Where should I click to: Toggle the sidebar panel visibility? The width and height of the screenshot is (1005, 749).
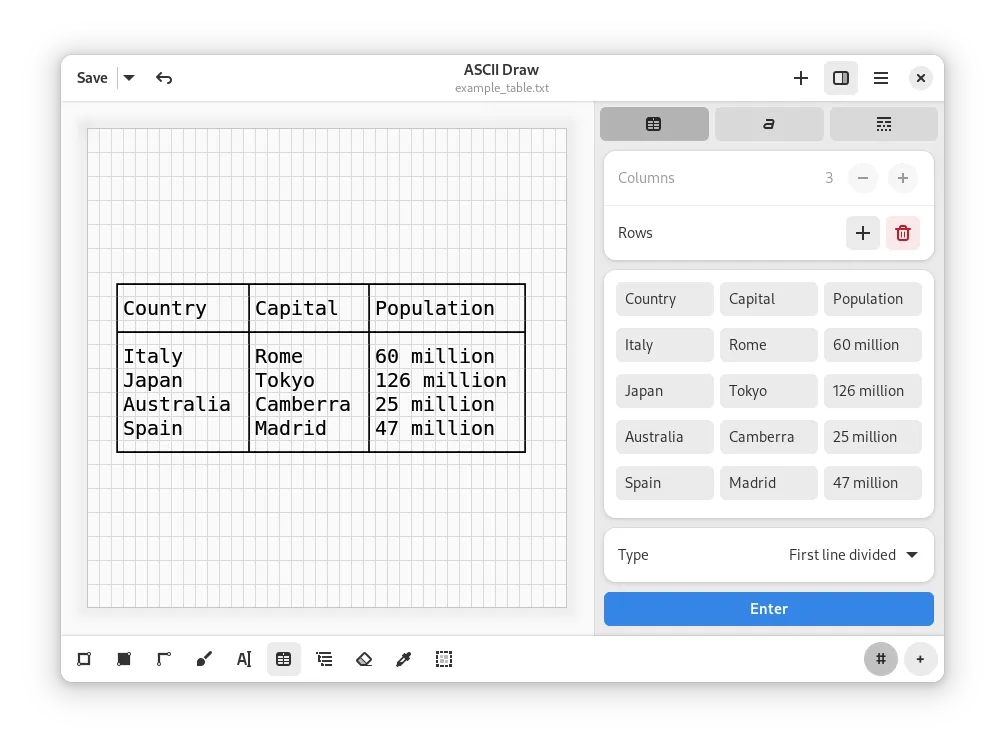pyautogui.click(x=841, y=78)
